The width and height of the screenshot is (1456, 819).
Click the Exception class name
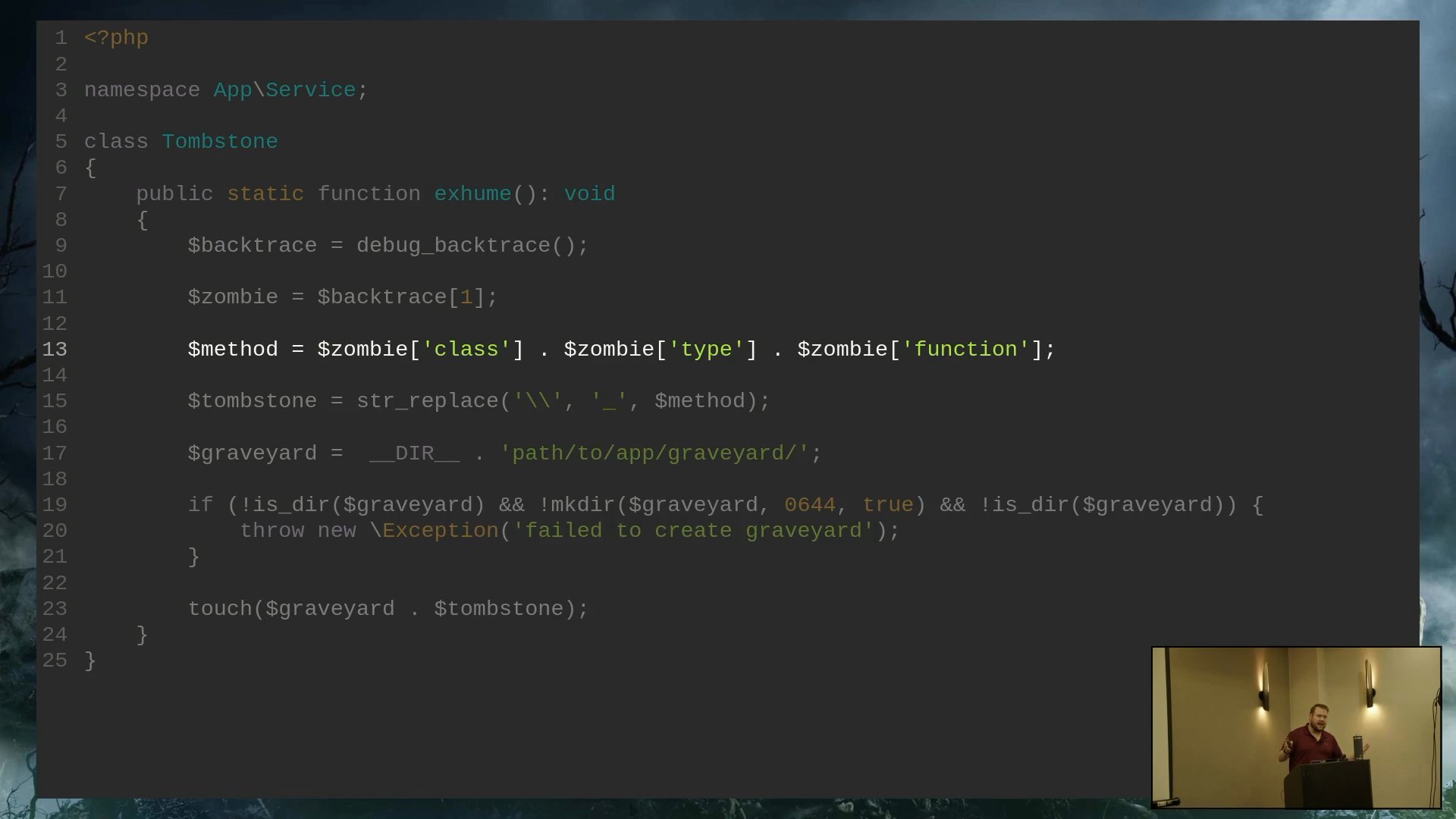(x=440, y=531)
